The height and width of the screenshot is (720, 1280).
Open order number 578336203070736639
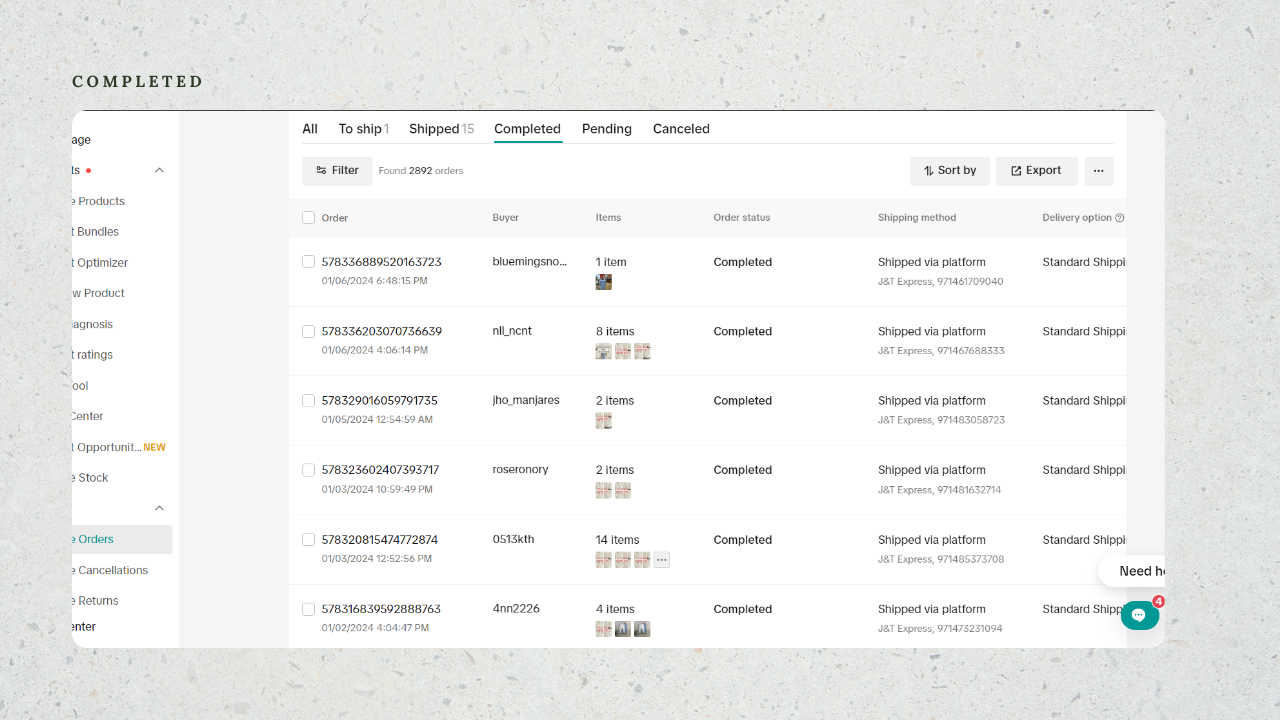[382, 331]
